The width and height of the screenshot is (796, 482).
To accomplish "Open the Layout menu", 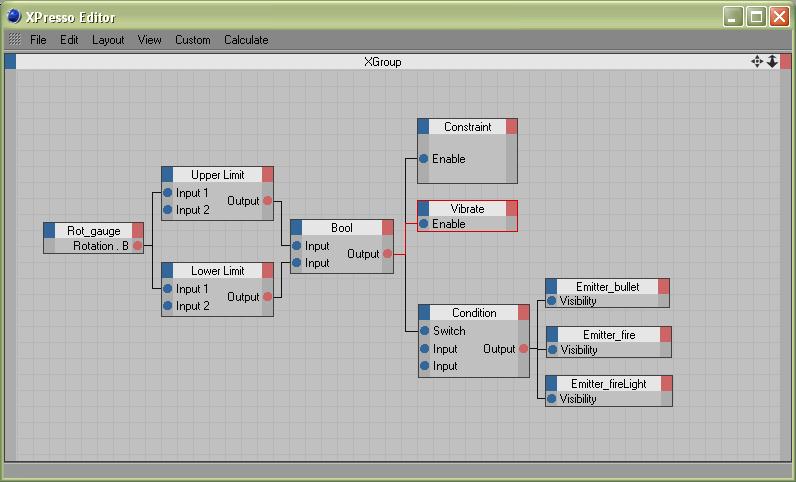I will point(108,40).
